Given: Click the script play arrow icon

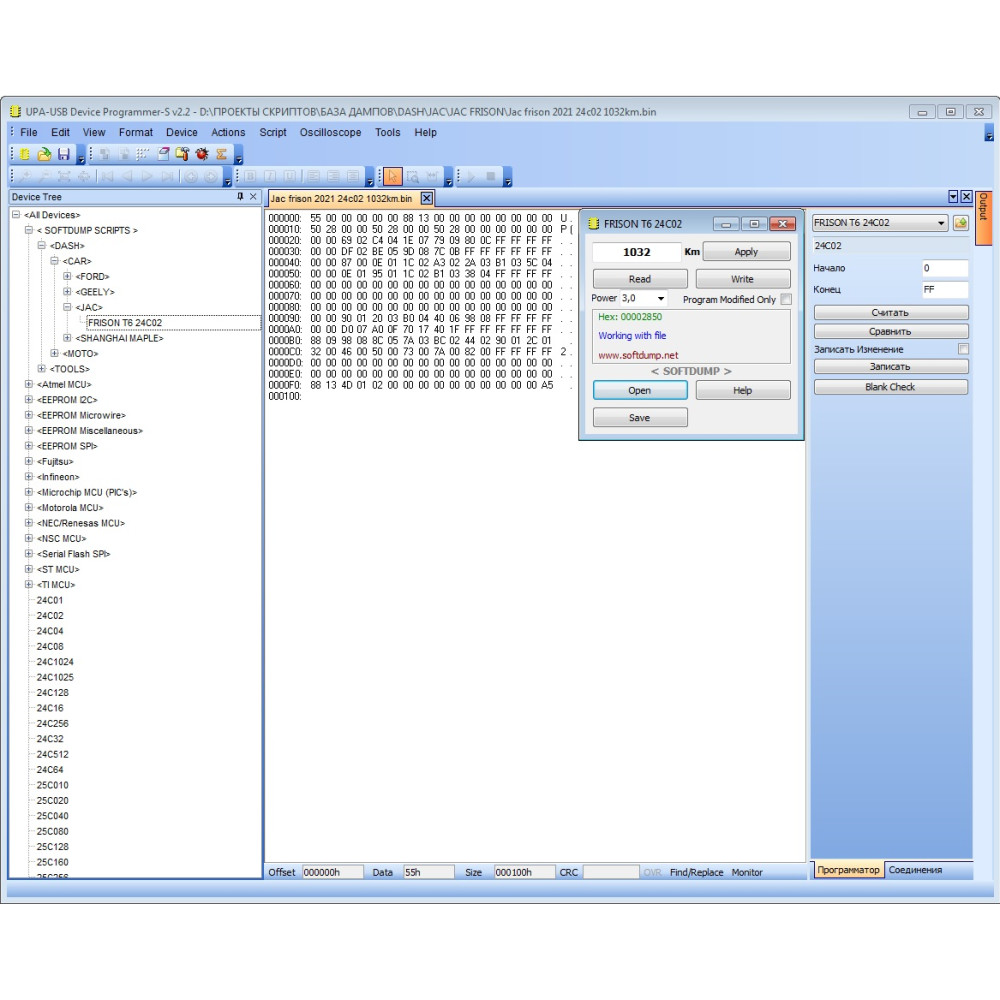Looking at the screenshot, I should [472, 176].
